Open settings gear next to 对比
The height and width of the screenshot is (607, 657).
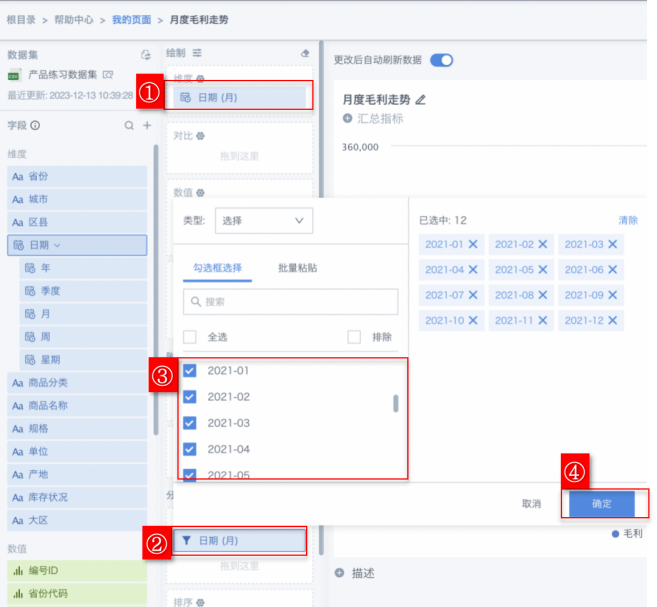click(x=200, y=136)
